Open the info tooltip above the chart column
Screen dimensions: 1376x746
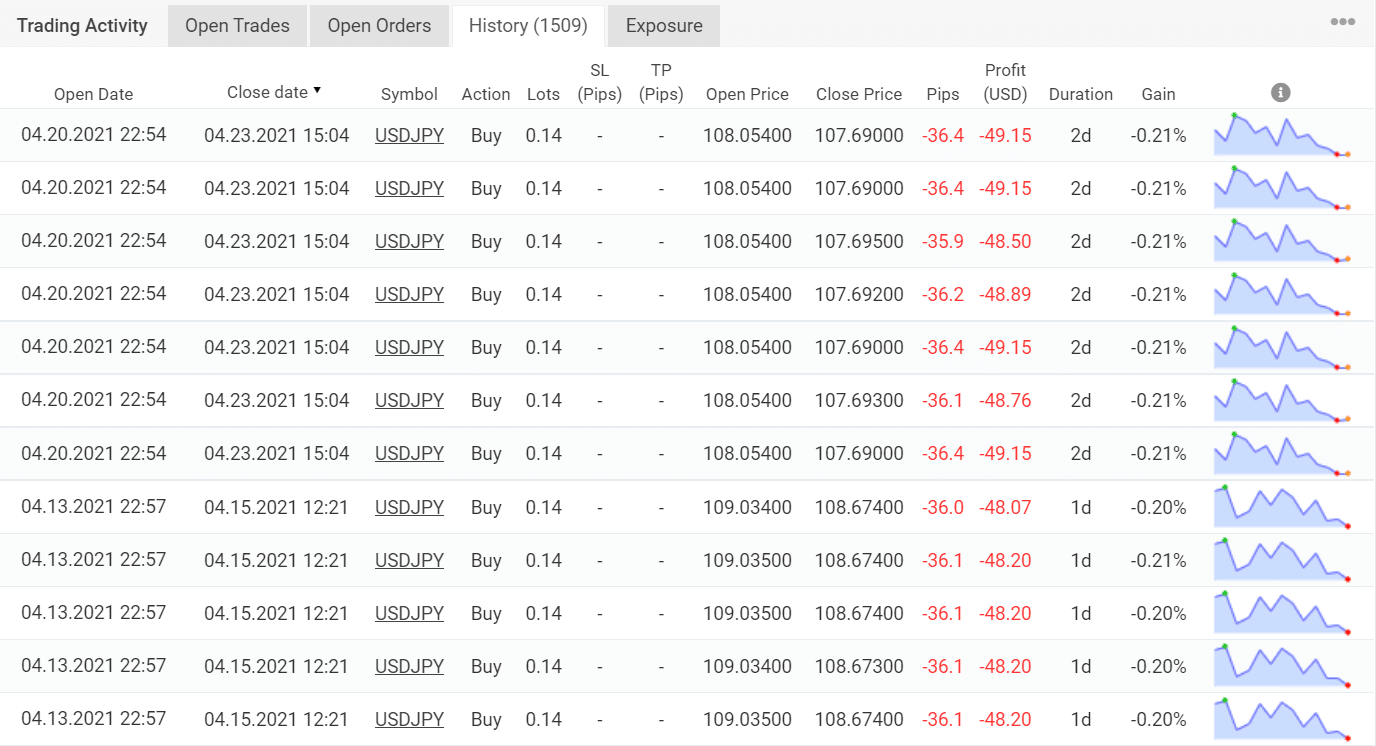click(1280, 91)
